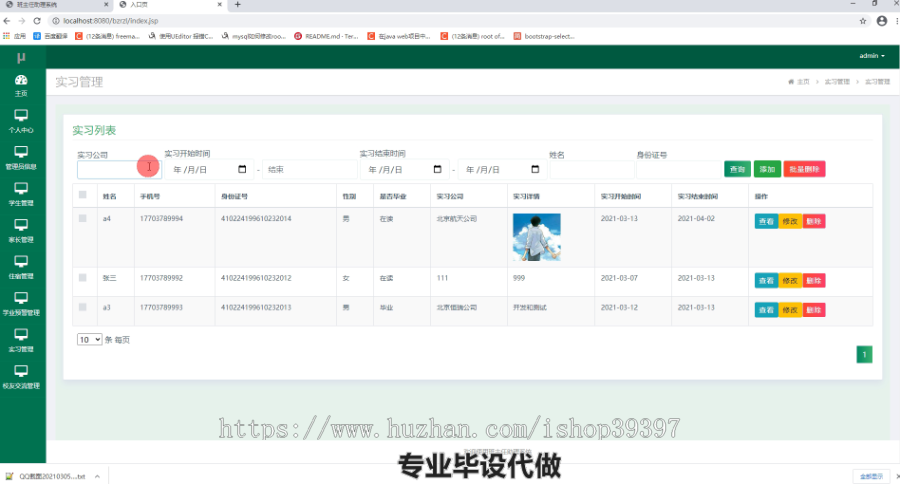Screen dimensions: 900x484
Task: Click the 实习管理 breadcrumb link
Action: pyautogui.click(x=837, y=82)
